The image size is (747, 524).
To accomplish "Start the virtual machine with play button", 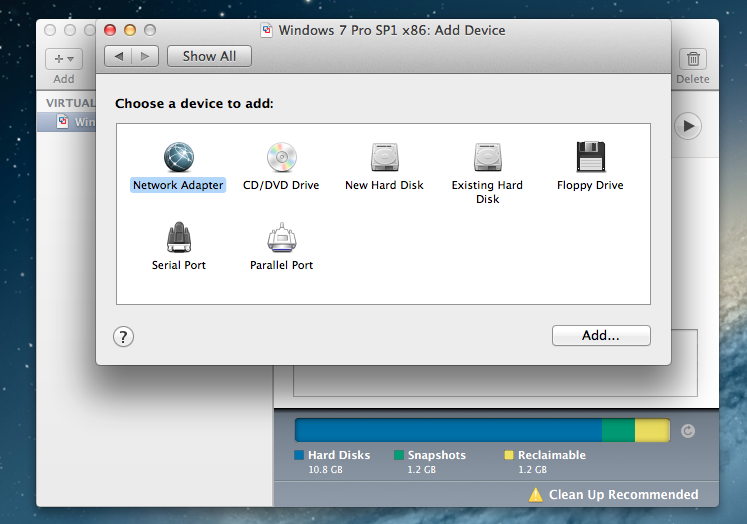I will [x=688, y=126].
